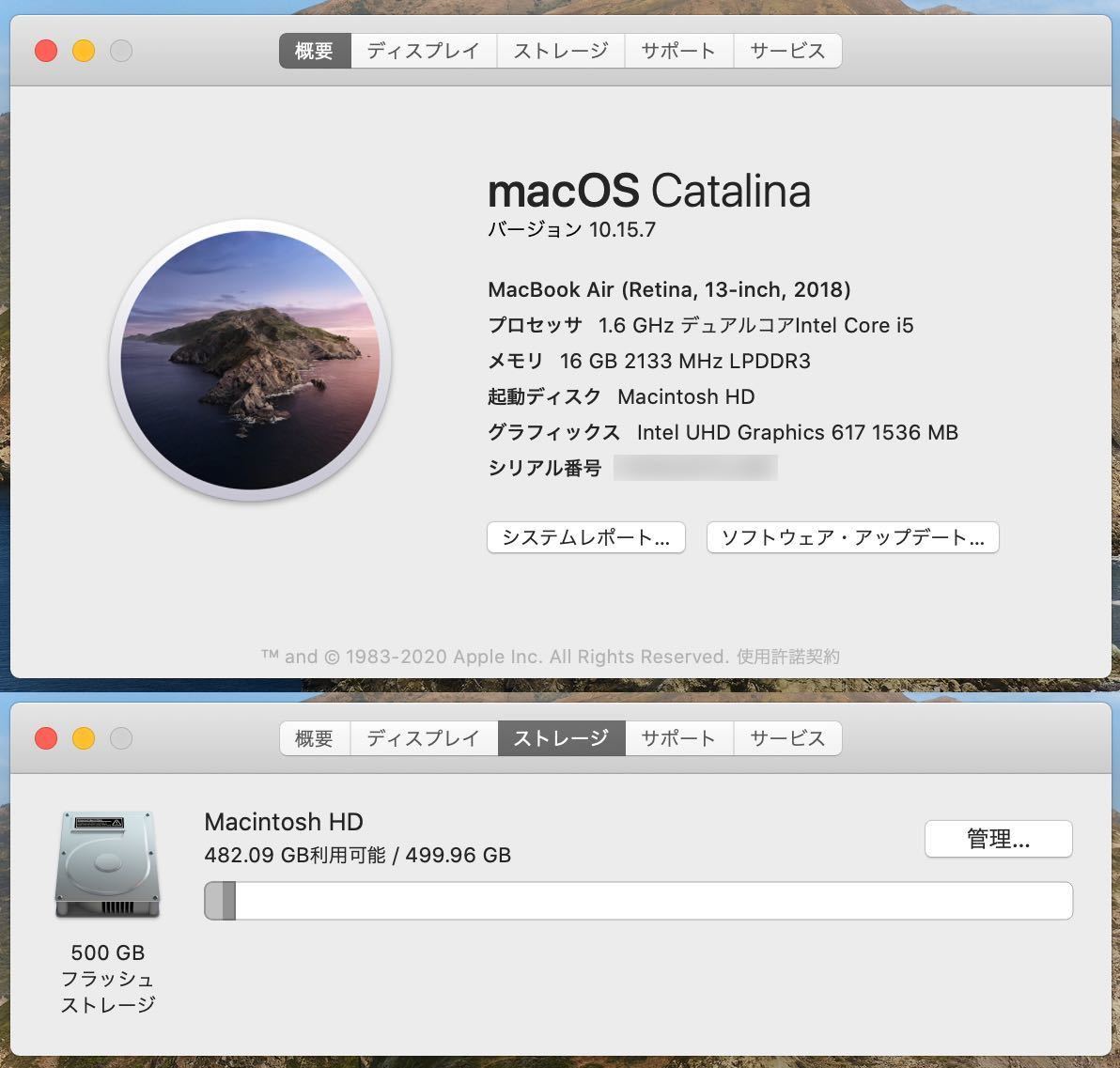
Task: Click 500 GB フラッシュストレージ label
Action: click(x=108, y=979)
